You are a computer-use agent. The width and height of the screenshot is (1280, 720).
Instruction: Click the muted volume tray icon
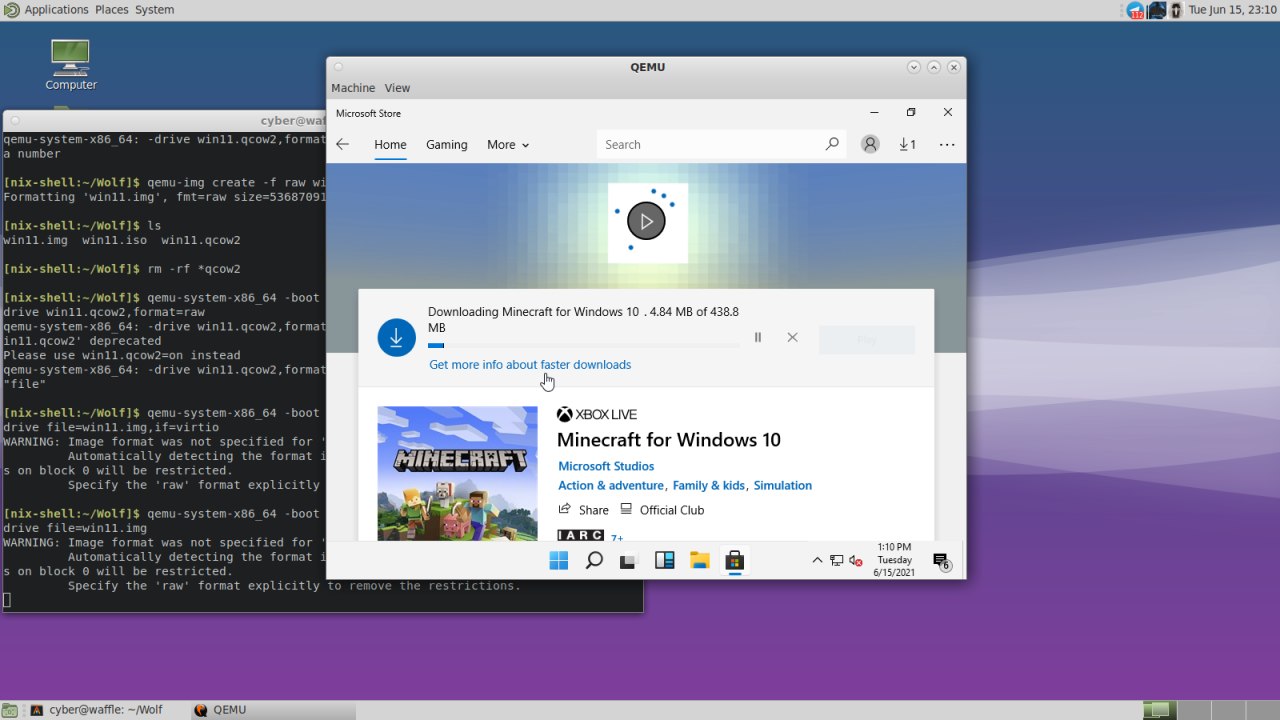coord(855,561)
